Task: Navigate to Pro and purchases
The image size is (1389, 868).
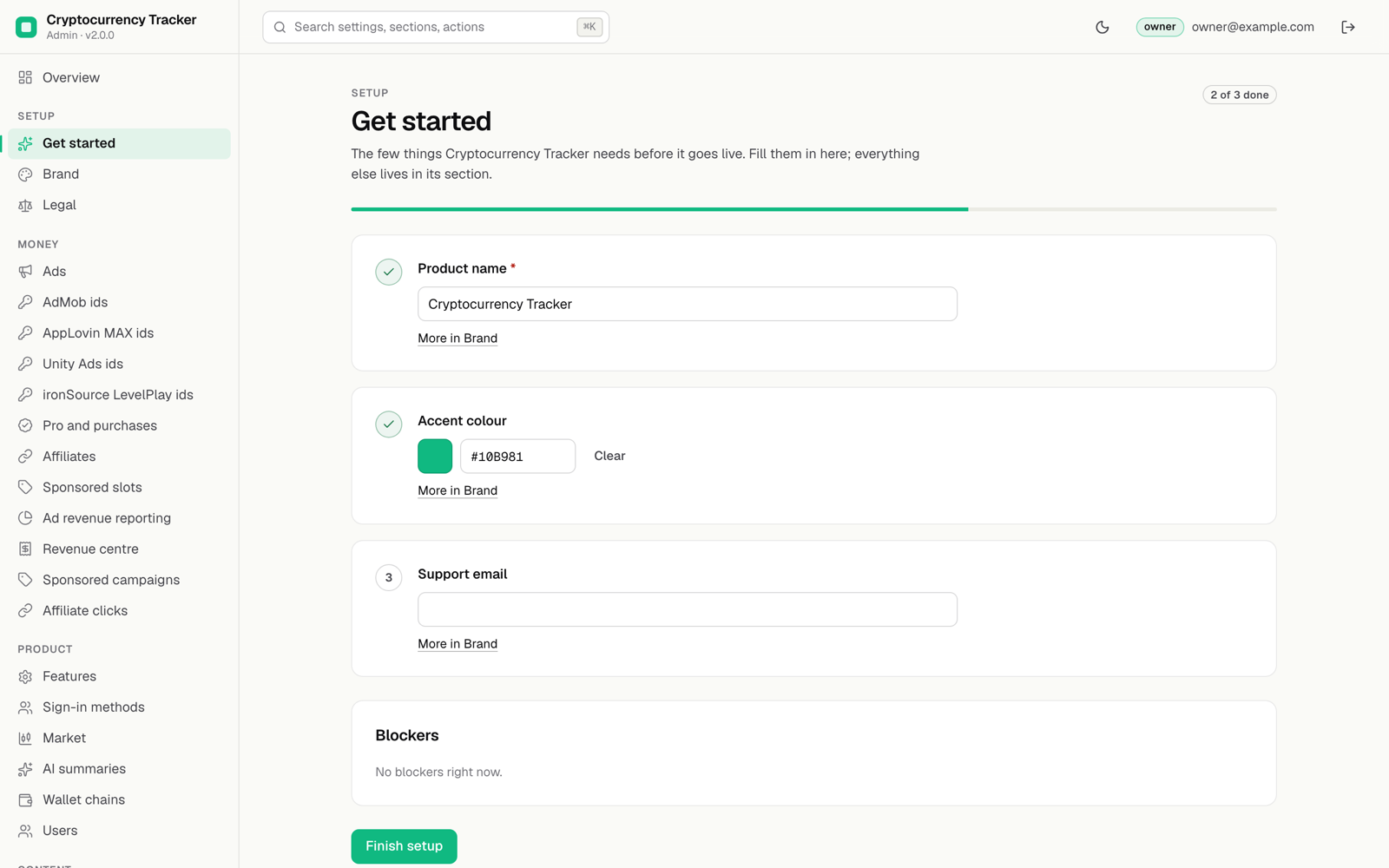Action: (x=120, y=425)
